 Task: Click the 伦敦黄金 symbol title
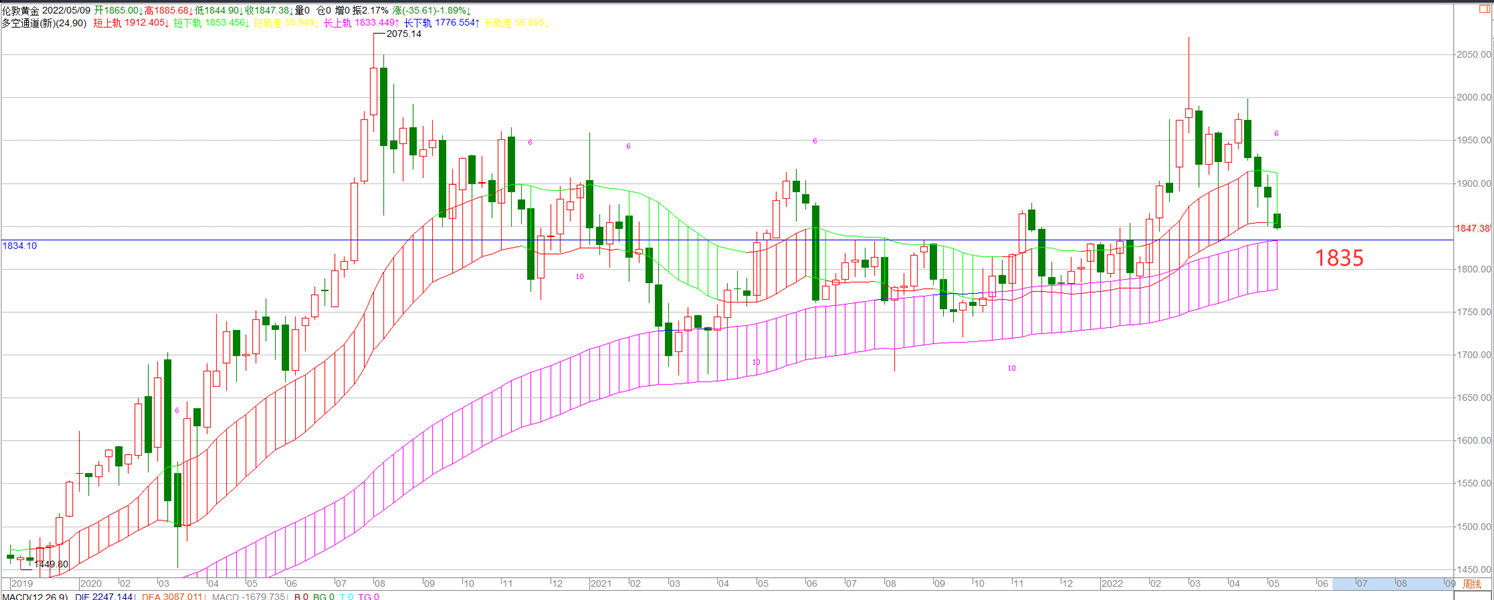(22, 10)
